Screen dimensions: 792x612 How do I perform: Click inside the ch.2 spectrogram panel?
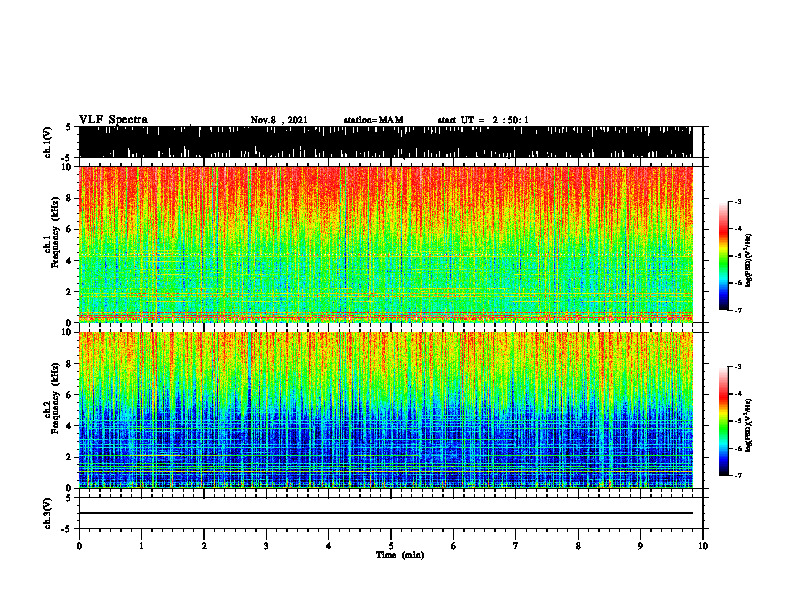tap(386, 410)
